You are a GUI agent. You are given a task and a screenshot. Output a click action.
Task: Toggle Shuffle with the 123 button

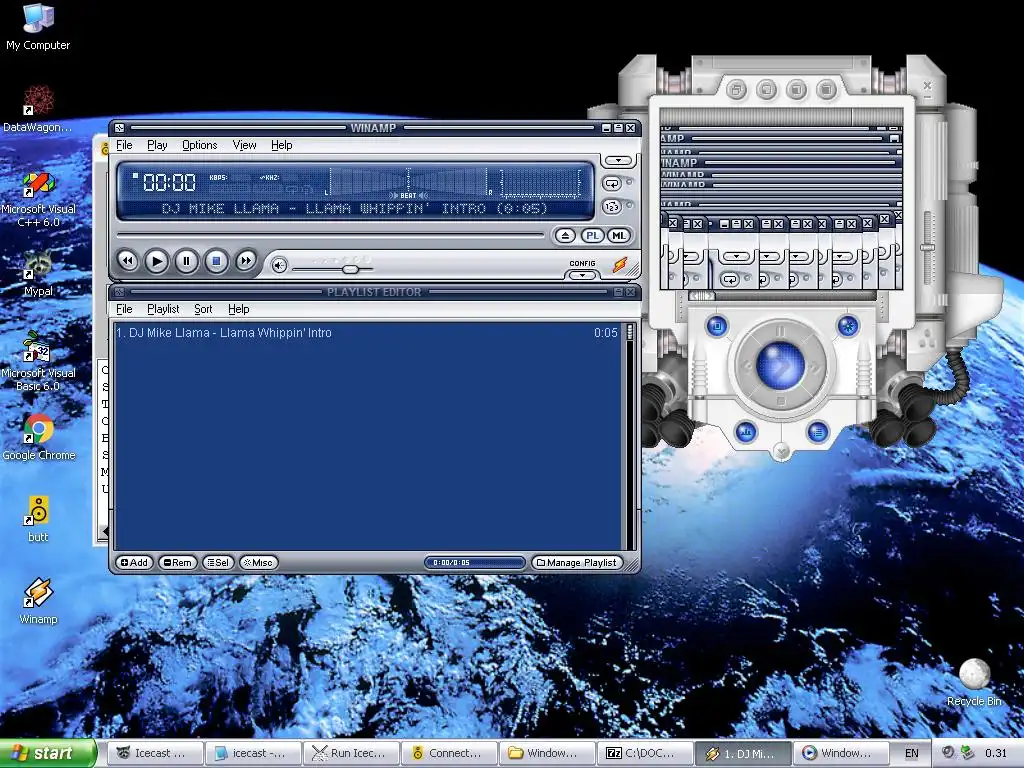tap(612, 207)
